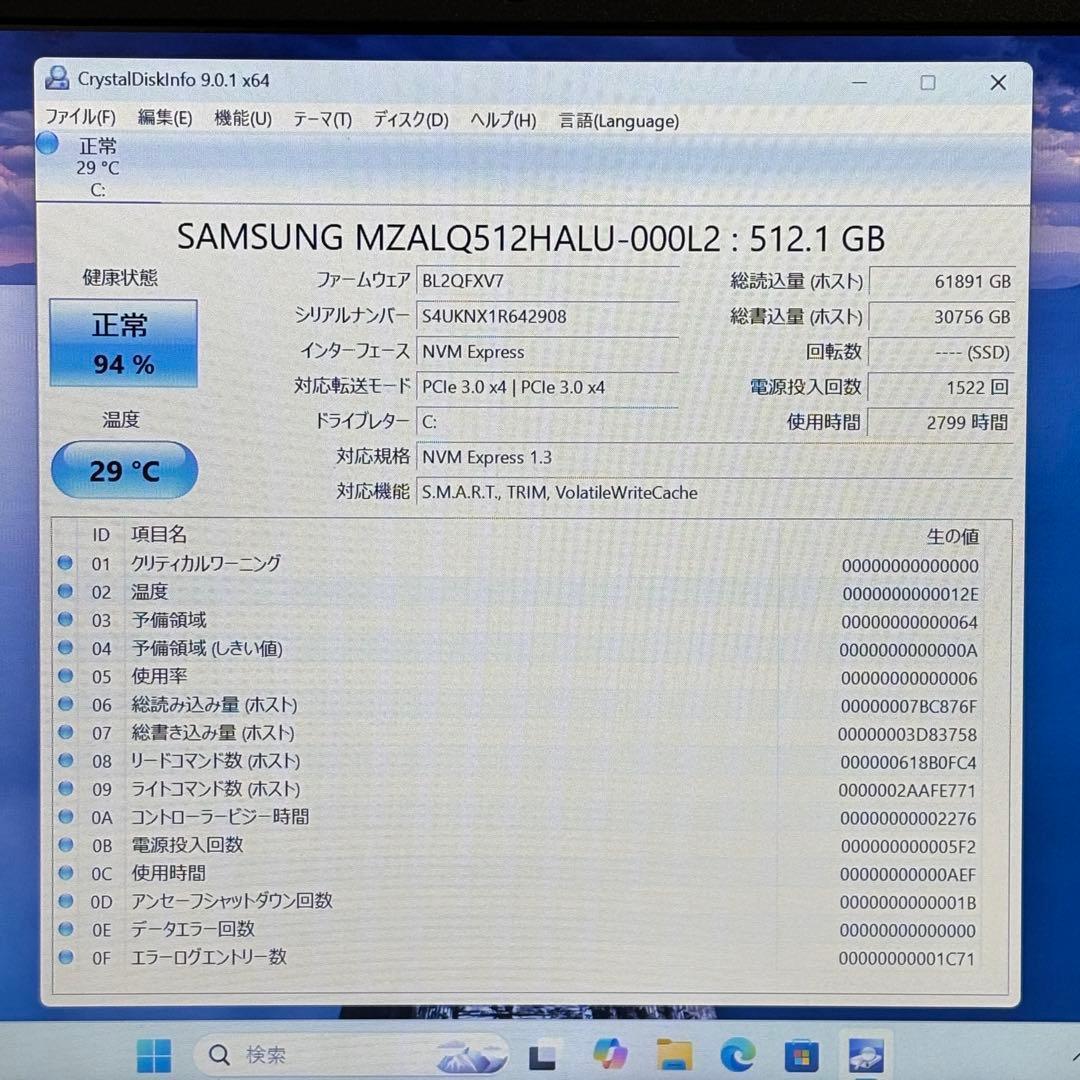Open the テーマ(T) dropdown menu
Viewport: 1080px width, 1080px height.
coord(322,119)
